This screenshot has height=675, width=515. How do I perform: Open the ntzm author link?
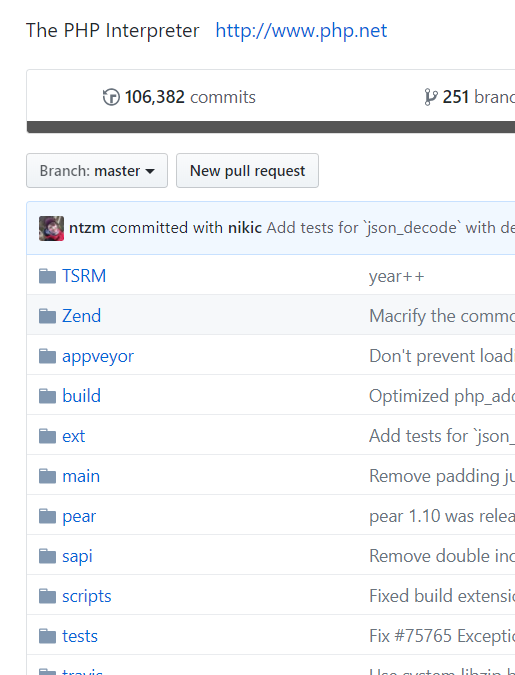click(87, 227)
